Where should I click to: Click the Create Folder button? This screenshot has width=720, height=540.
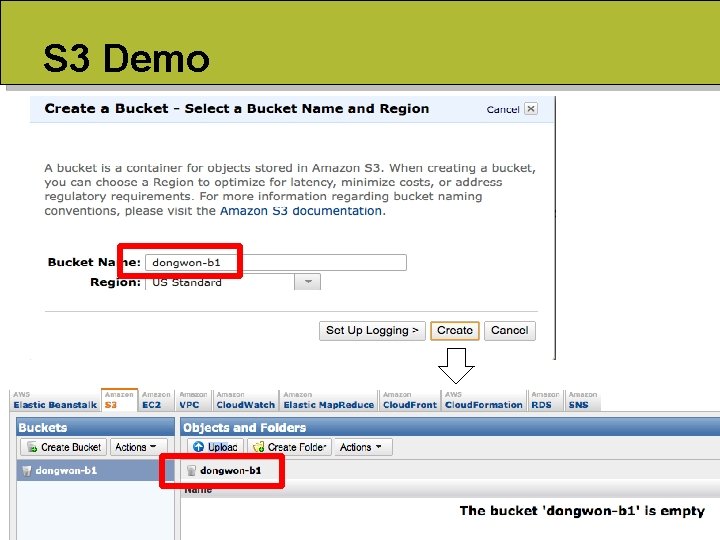[289, 447]
